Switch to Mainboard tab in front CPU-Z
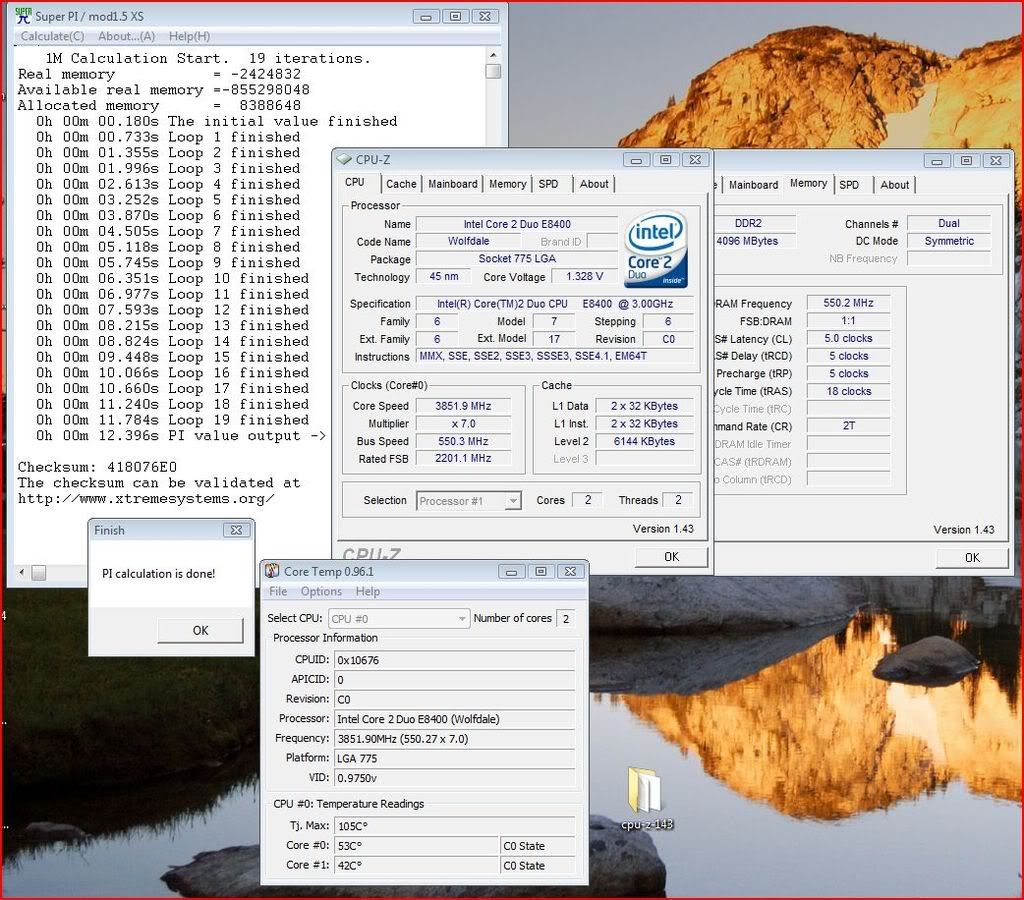 click(x=453, y=184)
